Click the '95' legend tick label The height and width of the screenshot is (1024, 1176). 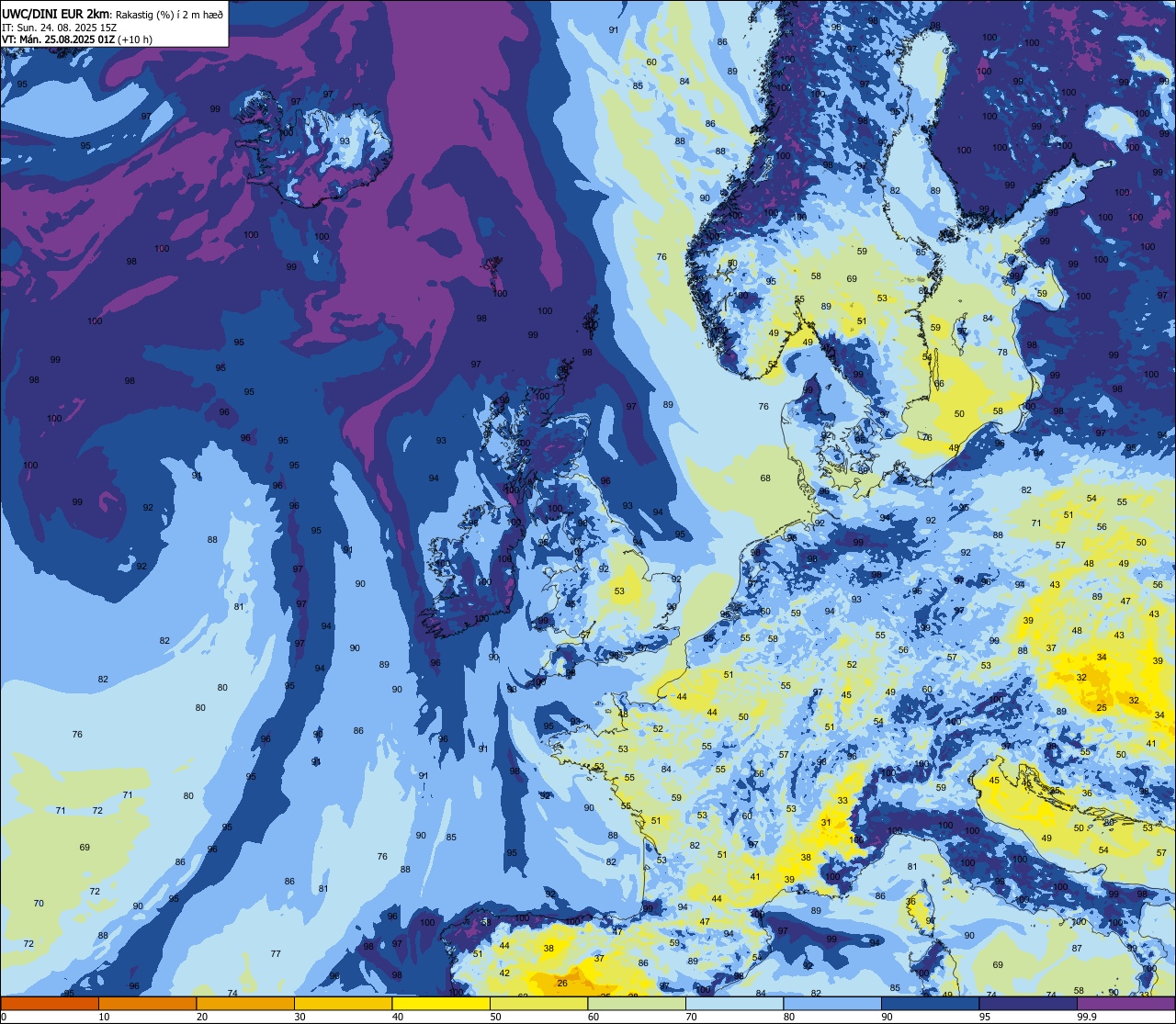[985, 1017]
